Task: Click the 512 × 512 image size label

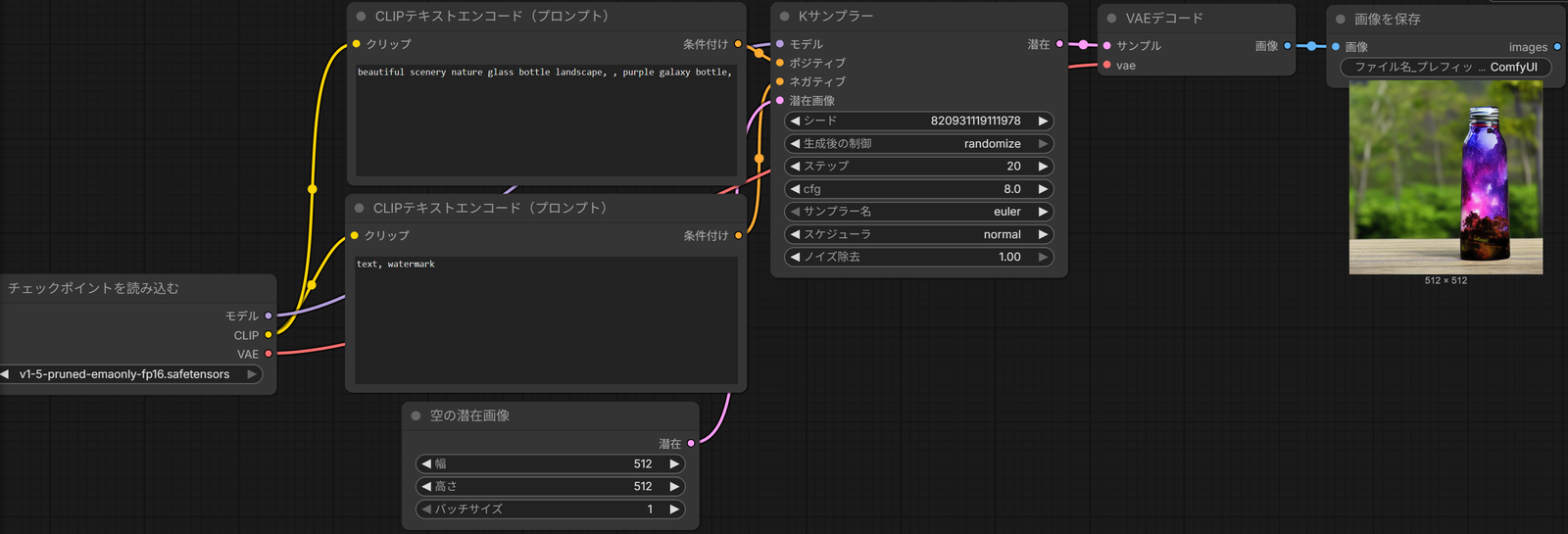Action: point(1446,280)
